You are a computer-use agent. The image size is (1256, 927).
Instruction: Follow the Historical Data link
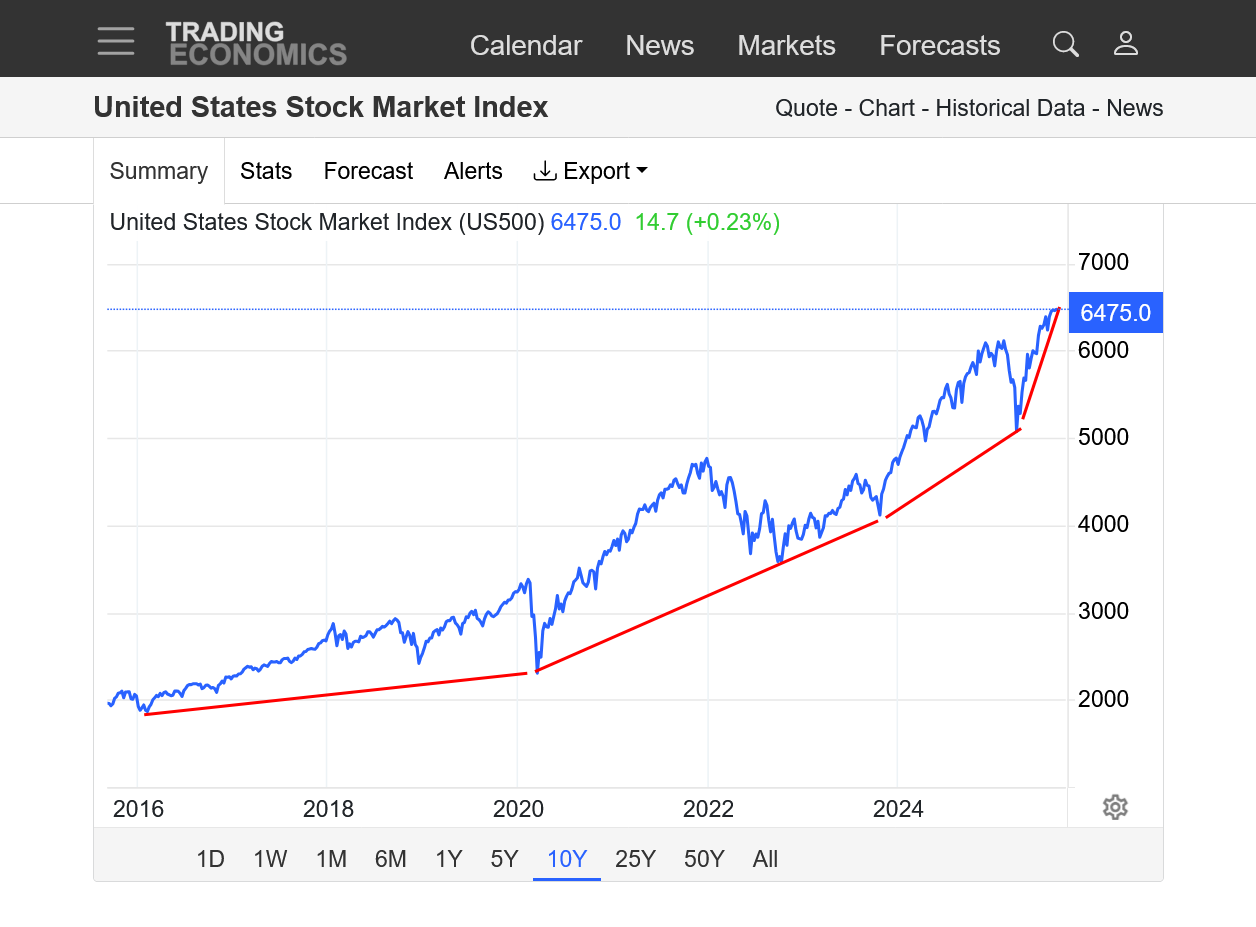pos(1010,108)
